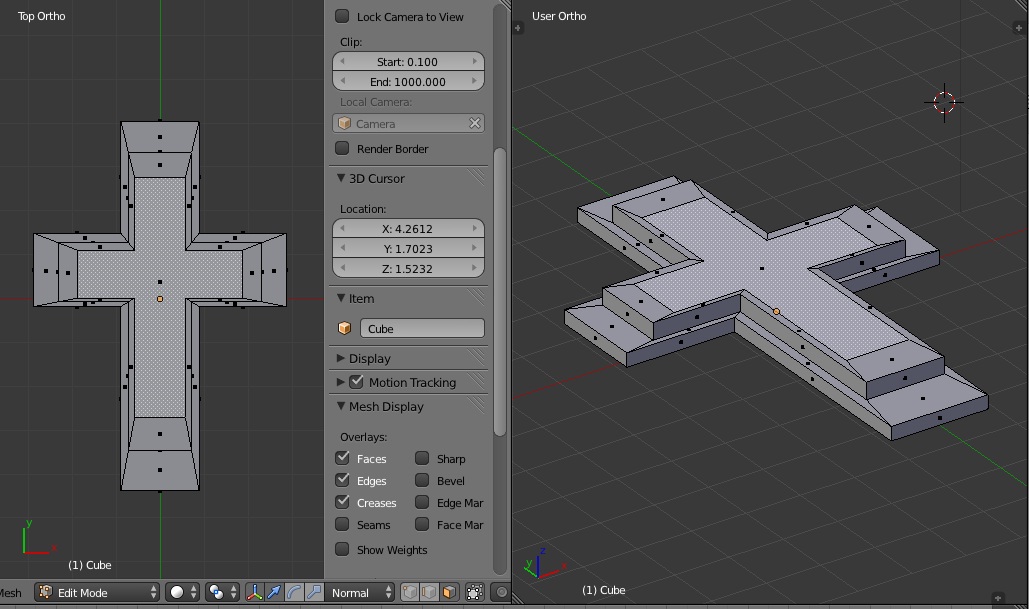This screenshot has width=1029, height=609.
Task: Click the Cube item name field
Action: [421, 328]
